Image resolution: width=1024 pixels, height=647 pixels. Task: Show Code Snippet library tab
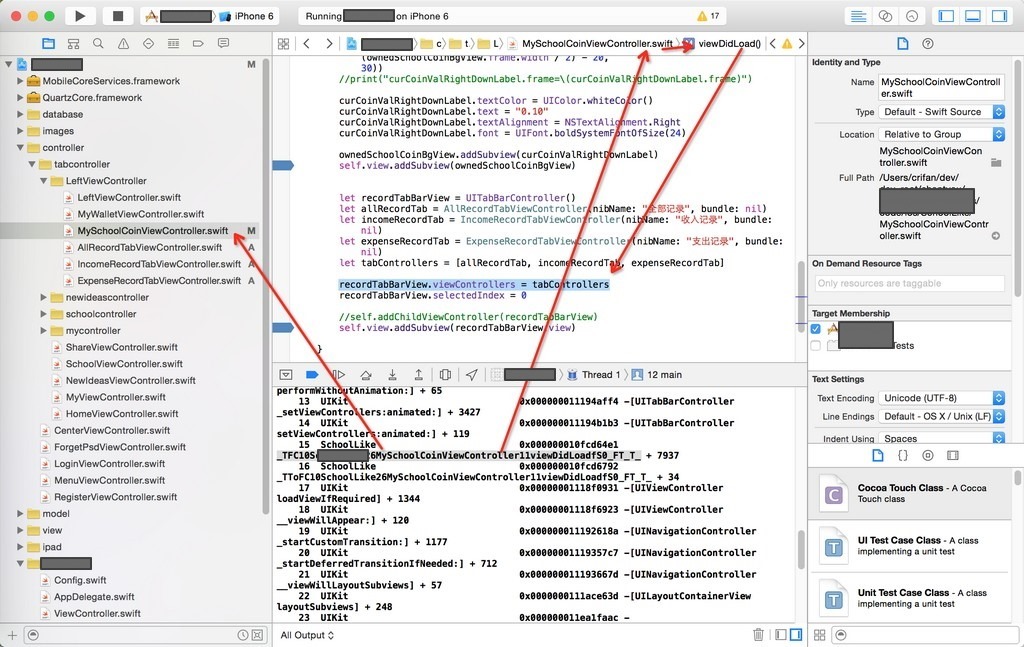[903, 455]
